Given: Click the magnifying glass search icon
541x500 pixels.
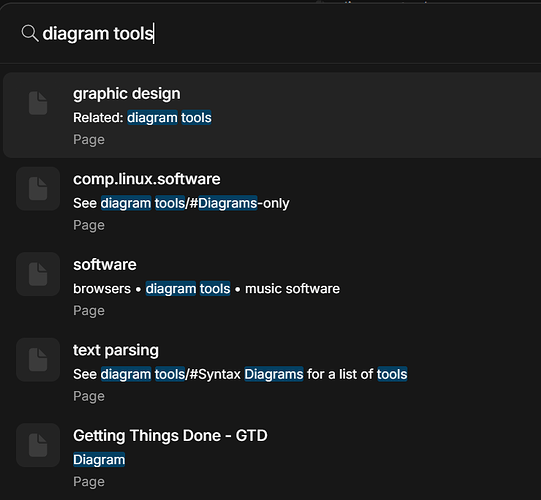Looking at the screenshot, I should click(30, 33).
